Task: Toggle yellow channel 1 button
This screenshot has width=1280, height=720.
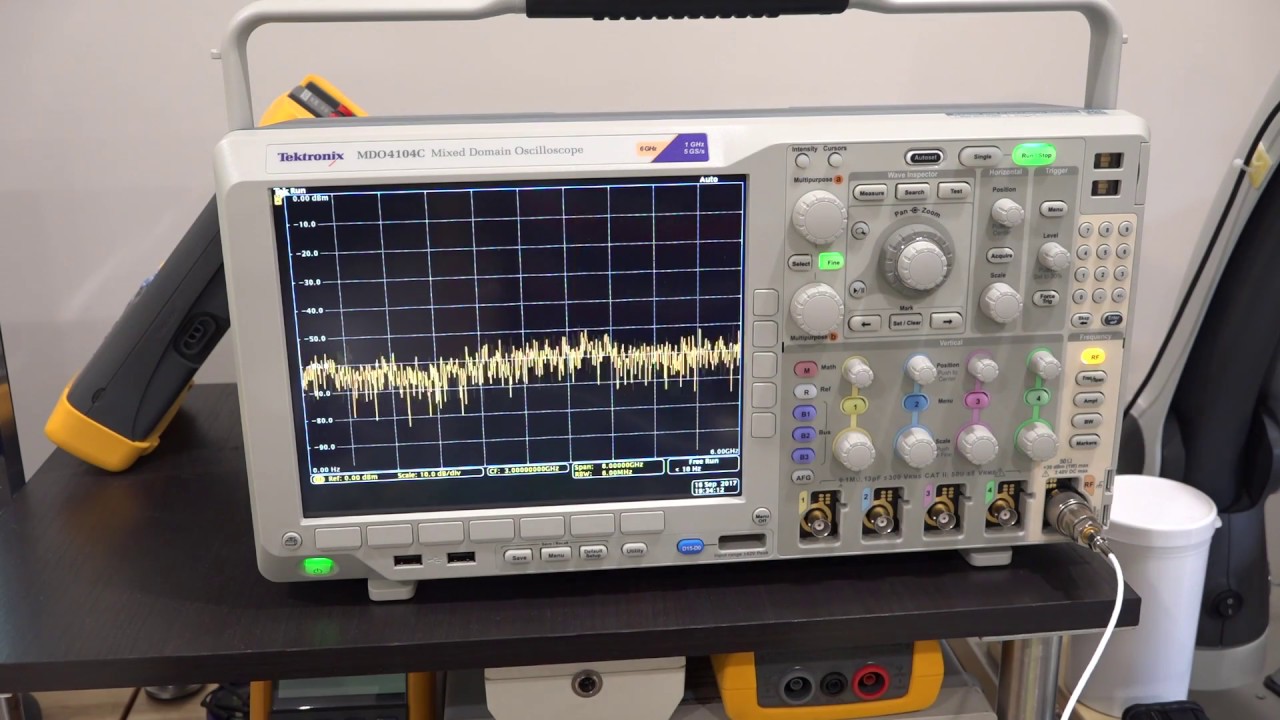Action: tap(855, 407)
